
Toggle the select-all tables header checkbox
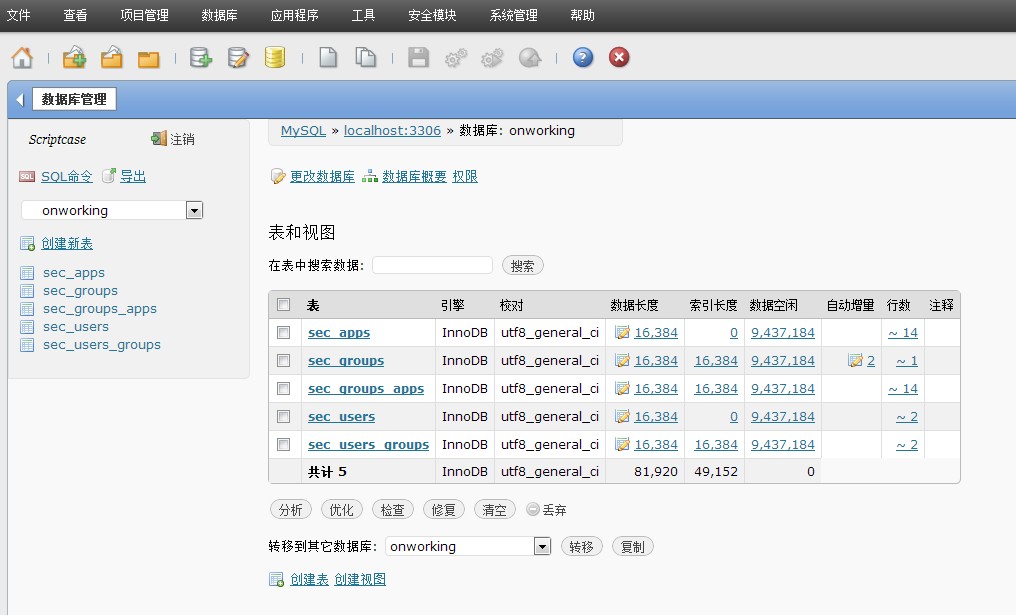[x=283, y=305]
